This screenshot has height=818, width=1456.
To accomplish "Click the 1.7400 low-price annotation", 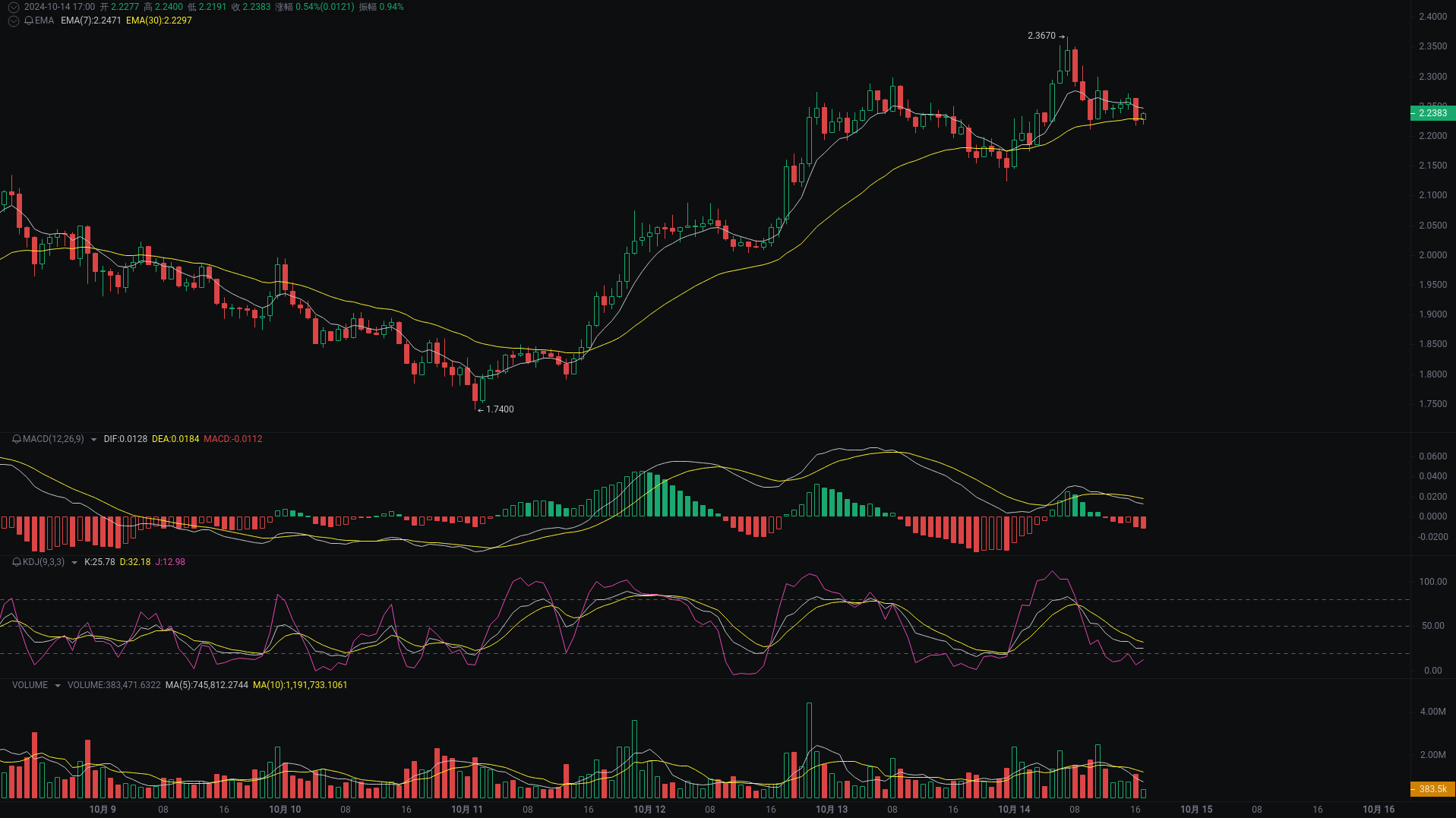I will [499, 409].
